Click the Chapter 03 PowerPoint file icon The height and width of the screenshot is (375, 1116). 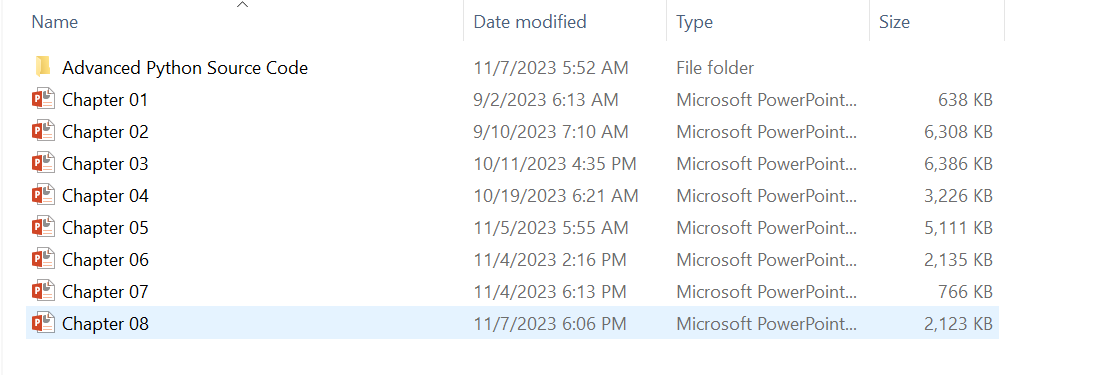tap(43, 164)
